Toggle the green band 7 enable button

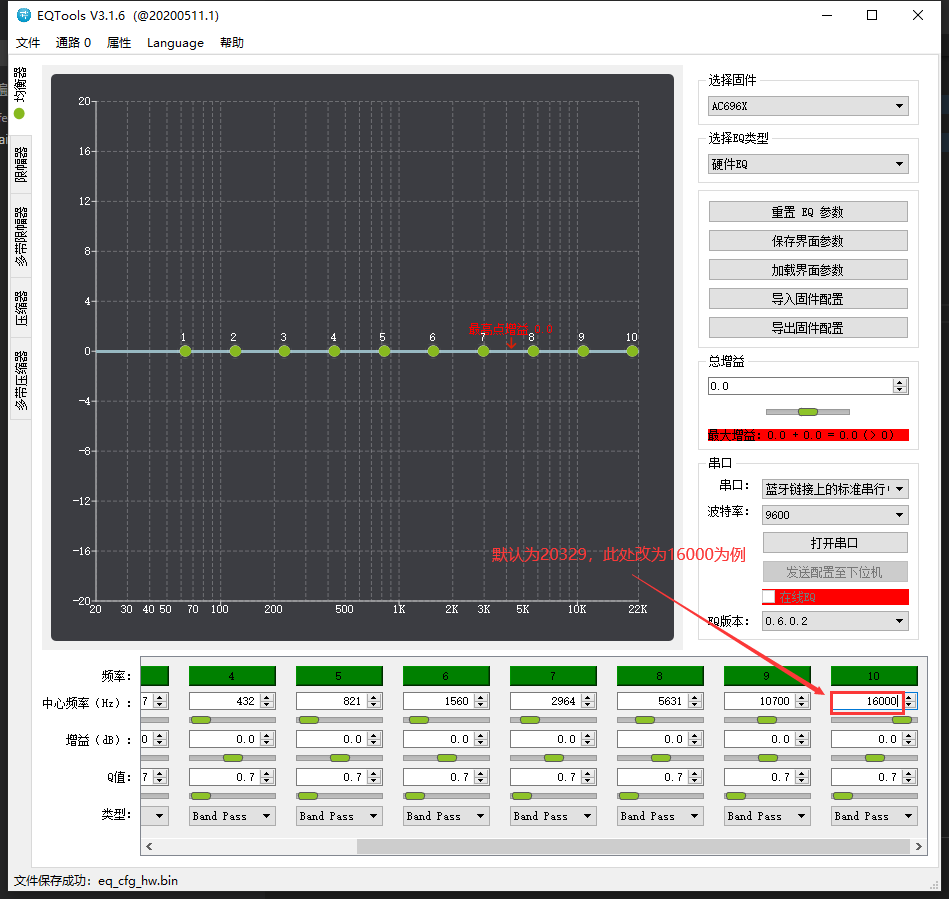(x=553, y=676)
